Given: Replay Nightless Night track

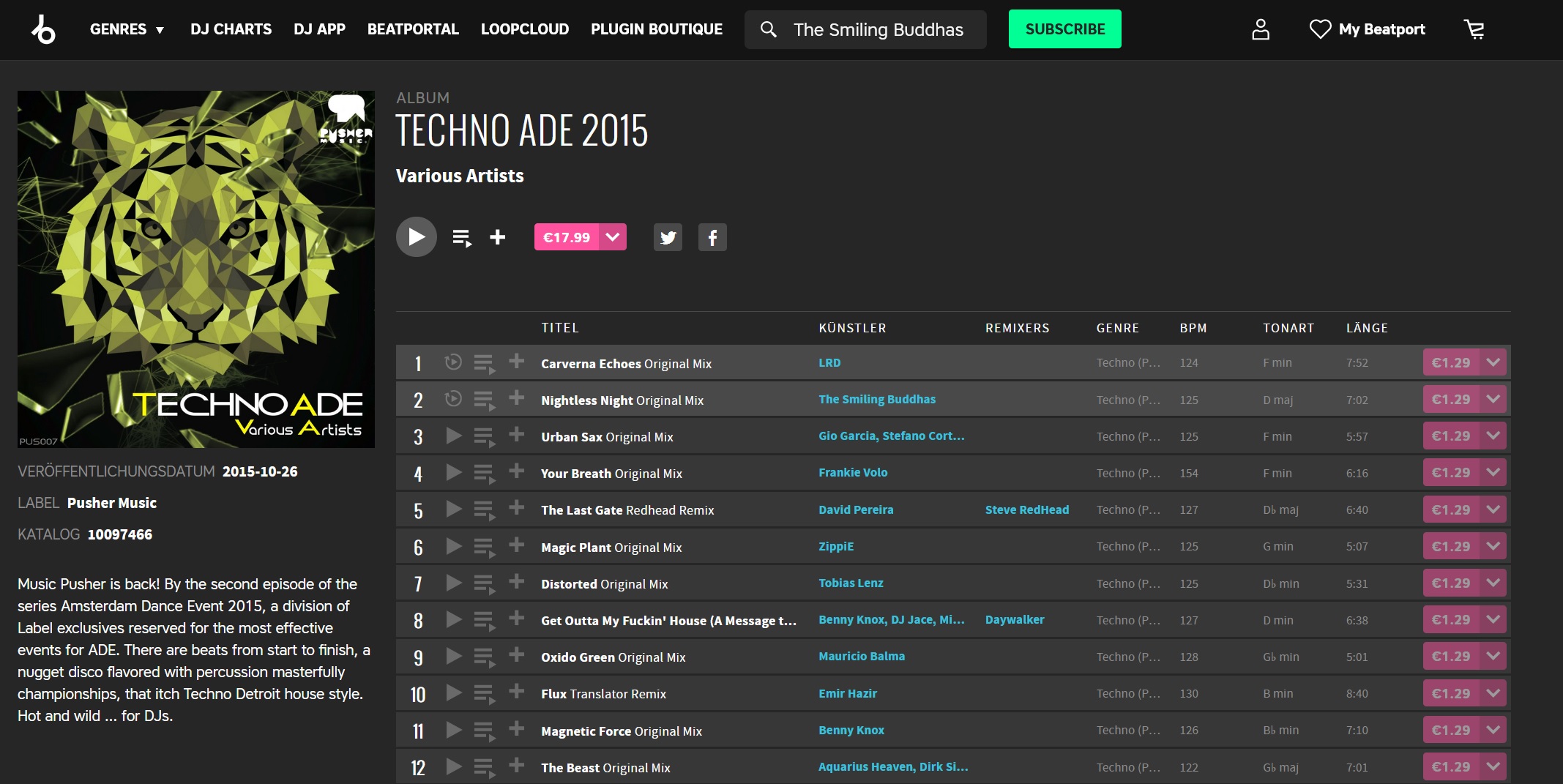Looking at the screenshot, I should (x=453, y=398).
